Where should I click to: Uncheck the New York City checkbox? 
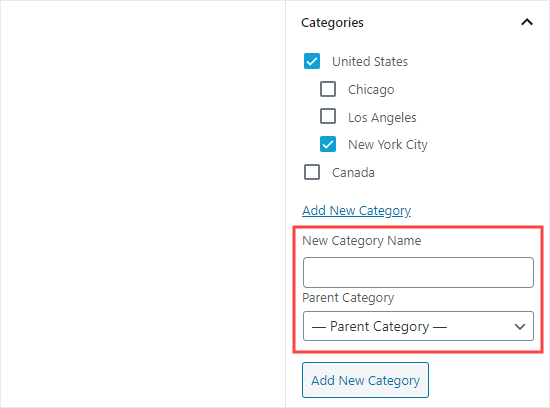point(328,144)
